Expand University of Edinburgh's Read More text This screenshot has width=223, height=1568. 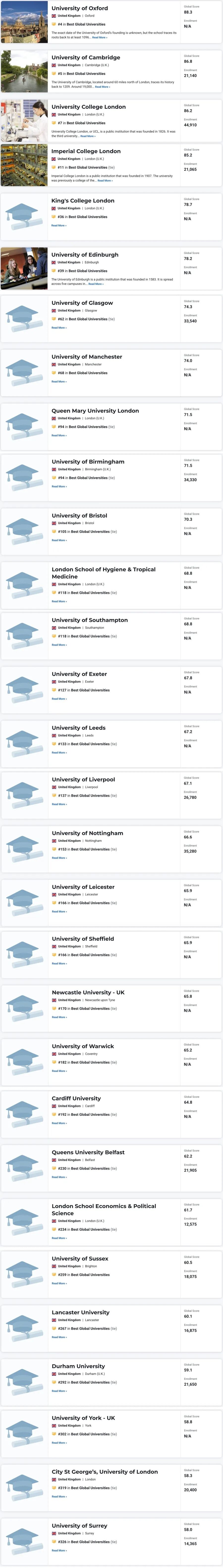(96, 284)
